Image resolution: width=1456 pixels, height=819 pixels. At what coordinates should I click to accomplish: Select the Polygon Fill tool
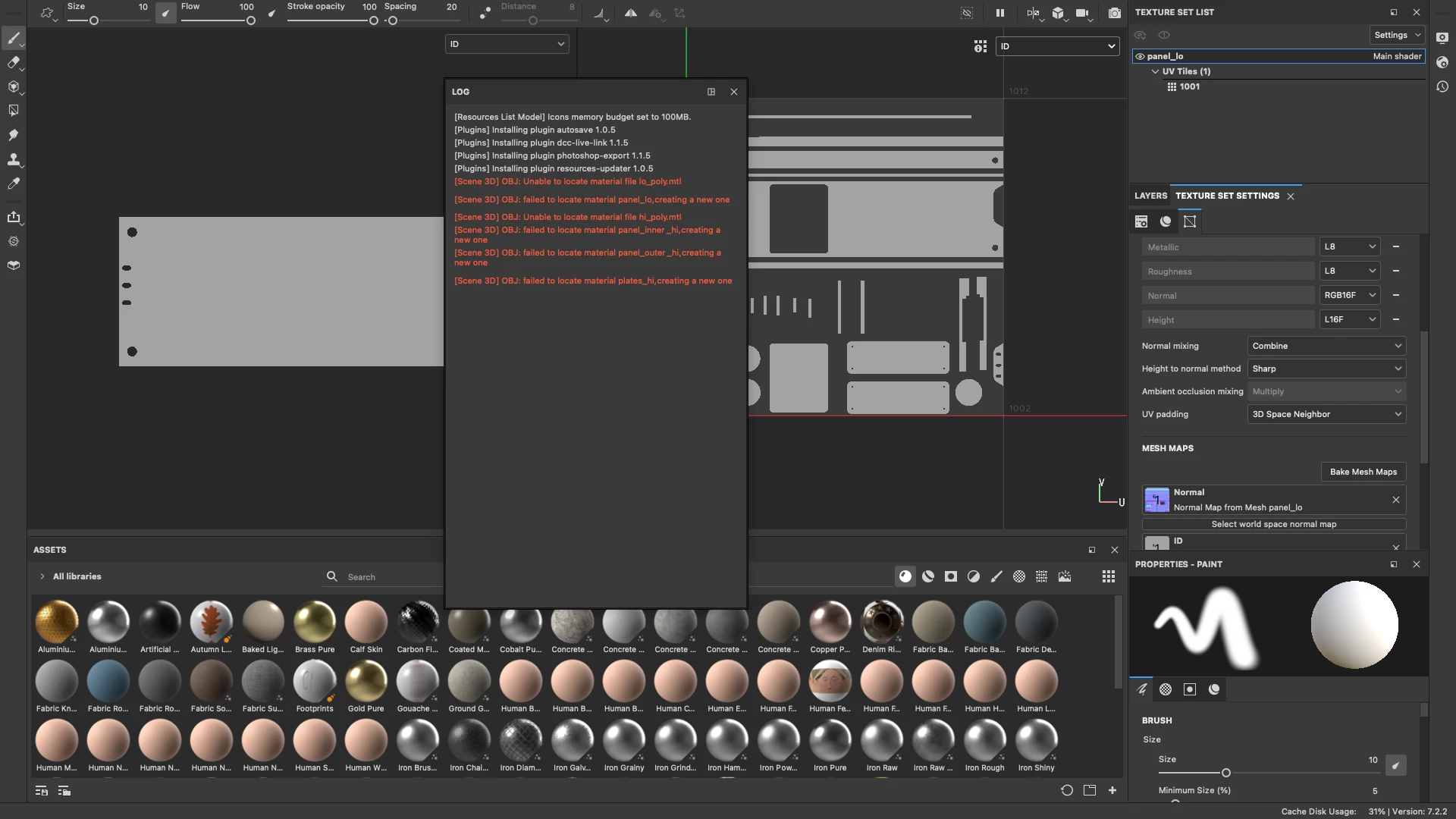[x=13, y=111]
